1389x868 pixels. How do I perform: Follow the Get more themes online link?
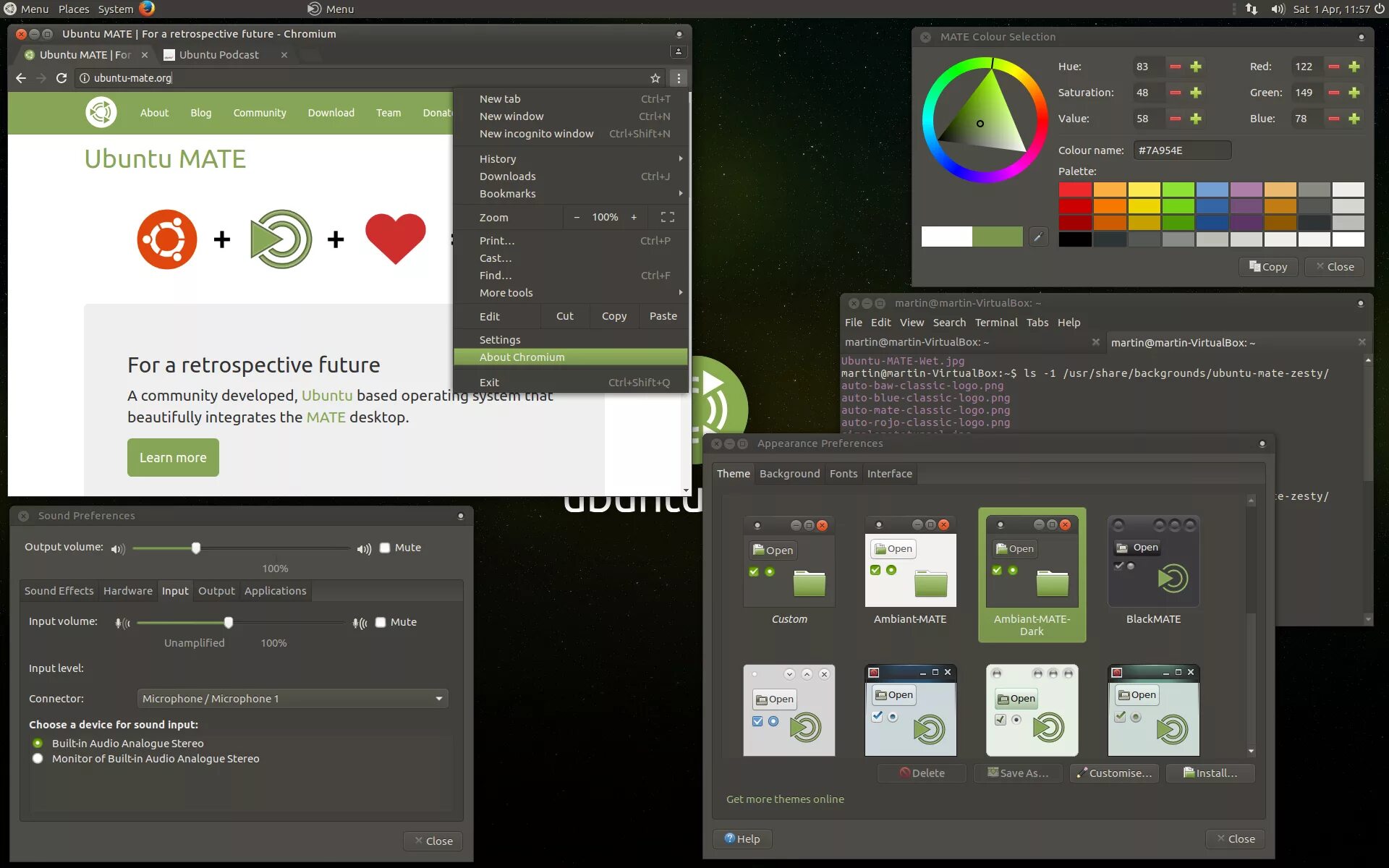785,799
